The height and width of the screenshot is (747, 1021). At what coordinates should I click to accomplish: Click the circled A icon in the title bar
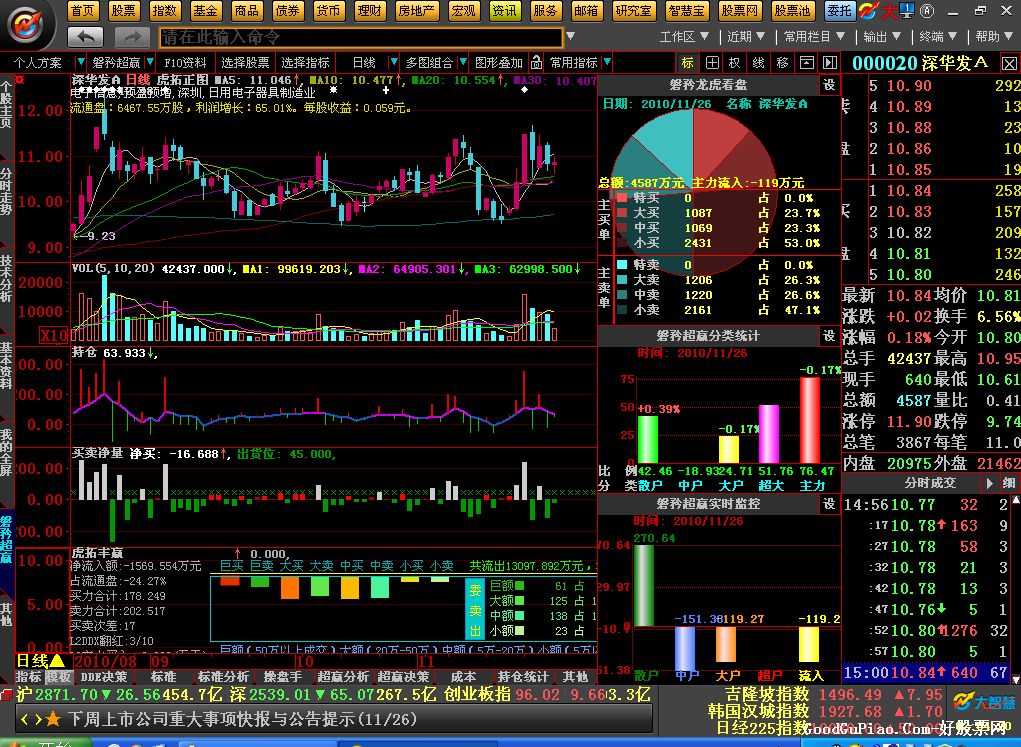click(928, 10)
